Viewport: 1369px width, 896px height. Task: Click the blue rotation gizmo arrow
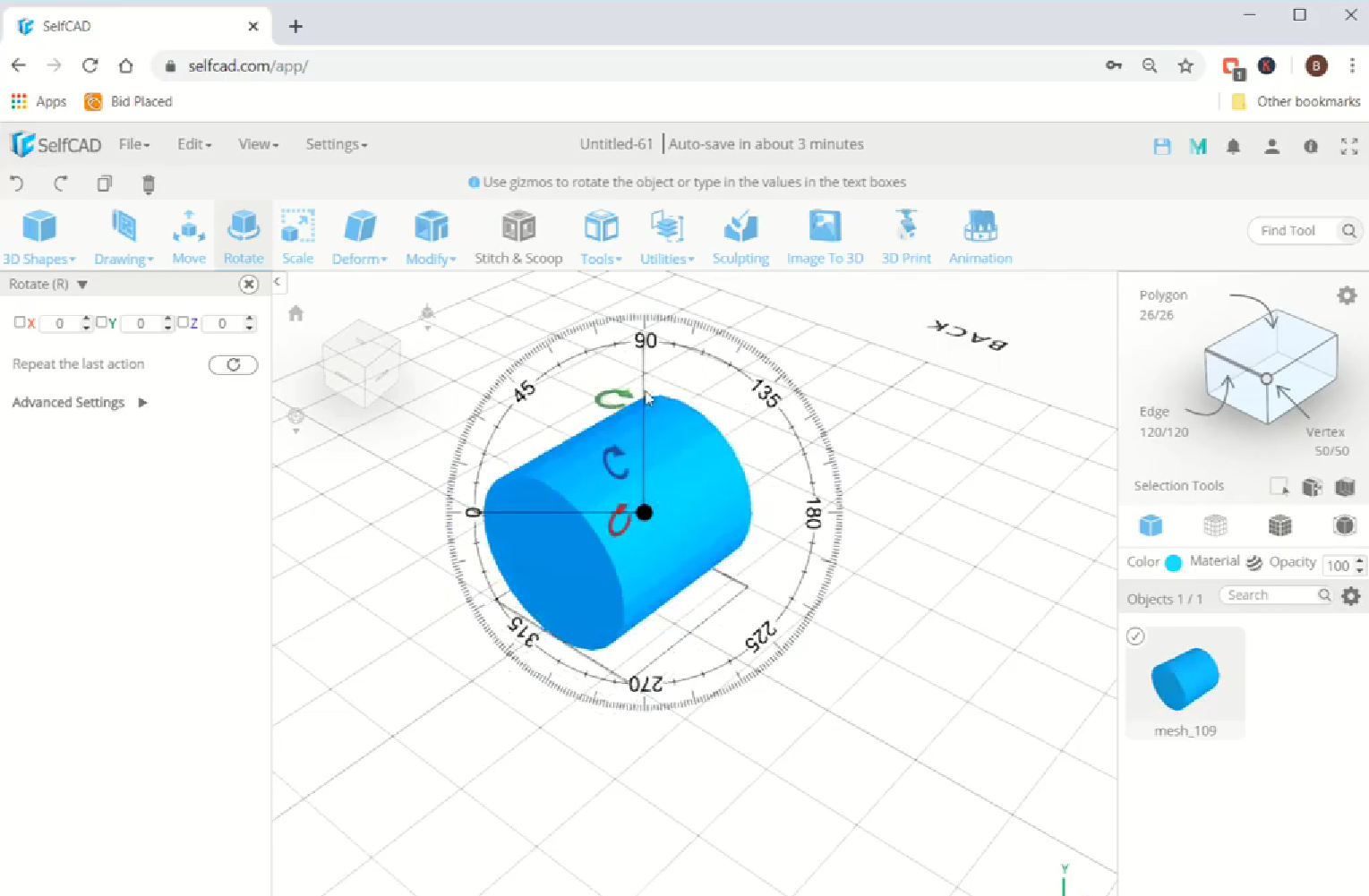615,463
